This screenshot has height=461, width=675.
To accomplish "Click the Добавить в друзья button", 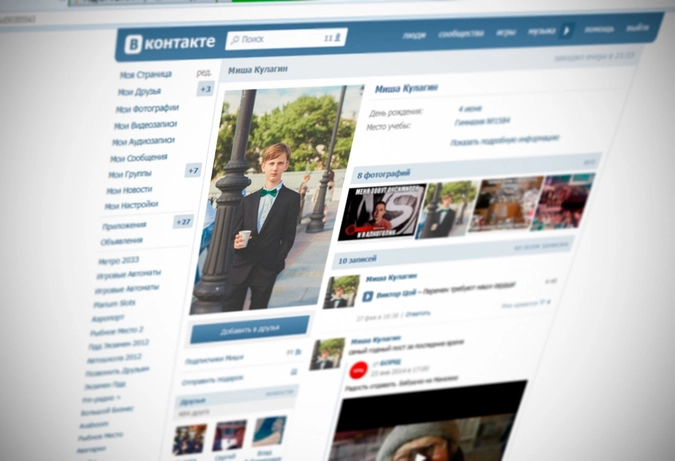I will point(250,330).
